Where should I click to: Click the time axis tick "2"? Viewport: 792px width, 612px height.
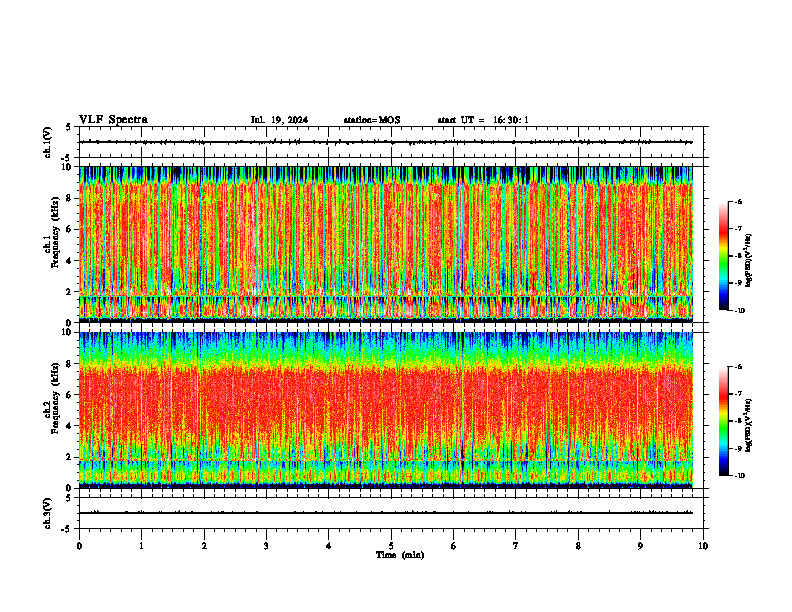[204, 546]
